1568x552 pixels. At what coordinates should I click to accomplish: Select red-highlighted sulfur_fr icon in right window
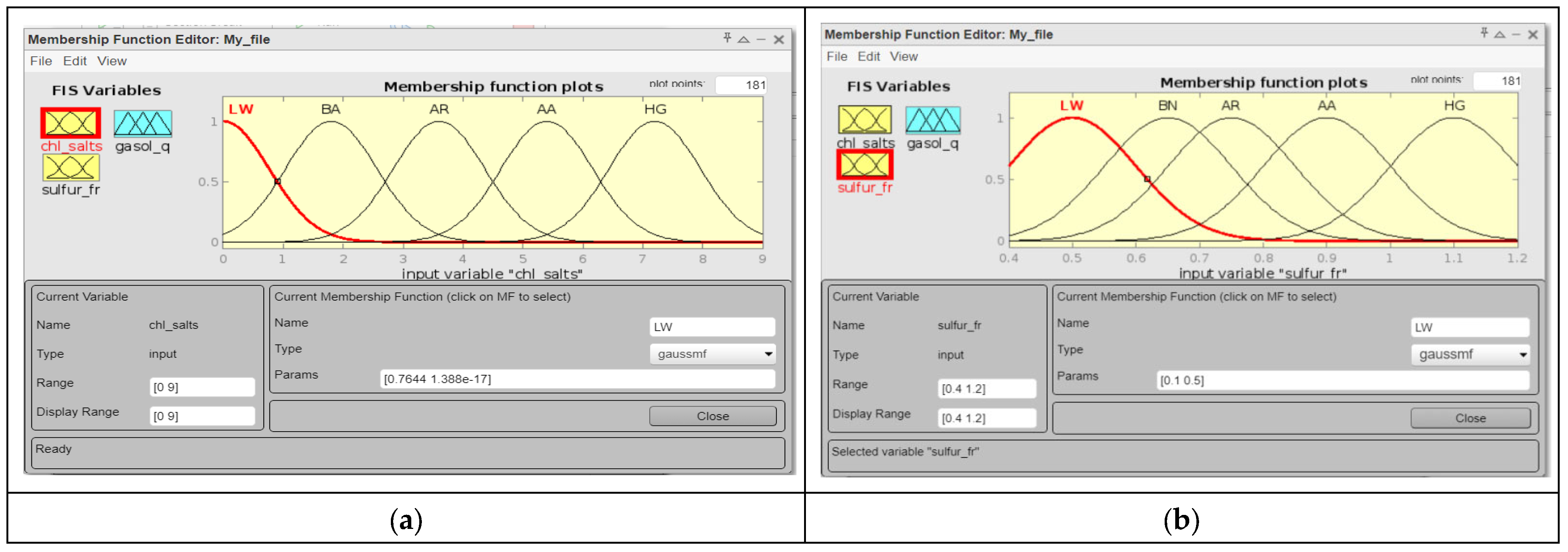[864, 165]
